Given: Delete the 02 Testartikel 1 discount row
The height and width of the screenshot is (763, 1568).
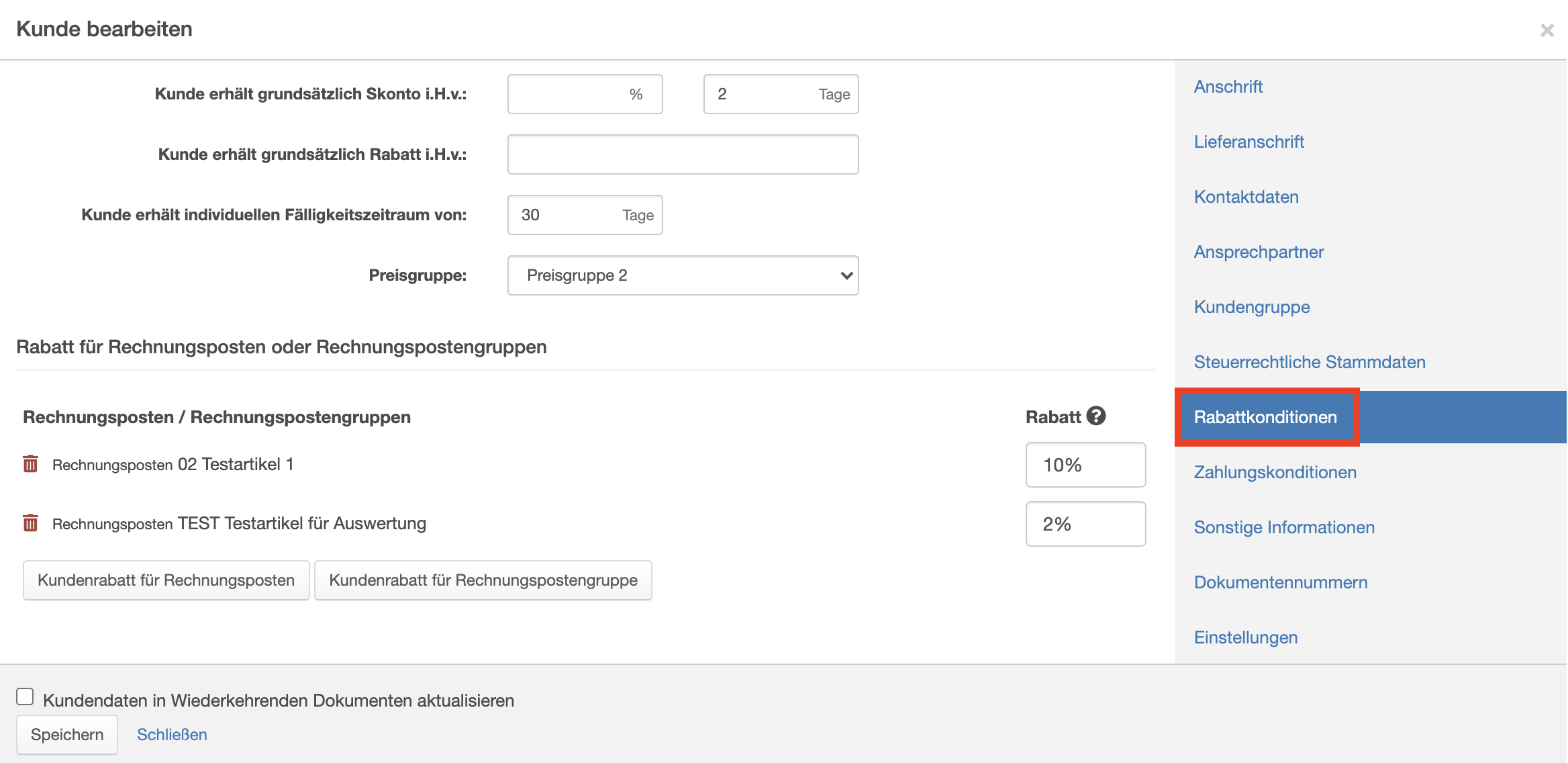Looking at the screenshot, I should click(30, 464).
